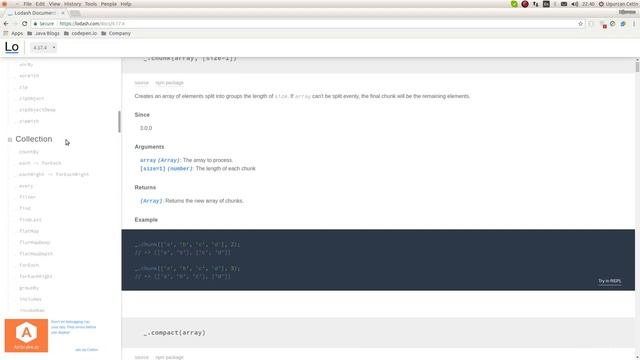Click the red-badged extension icon
This screenshot has height=360, width=640.
point(603,24)
